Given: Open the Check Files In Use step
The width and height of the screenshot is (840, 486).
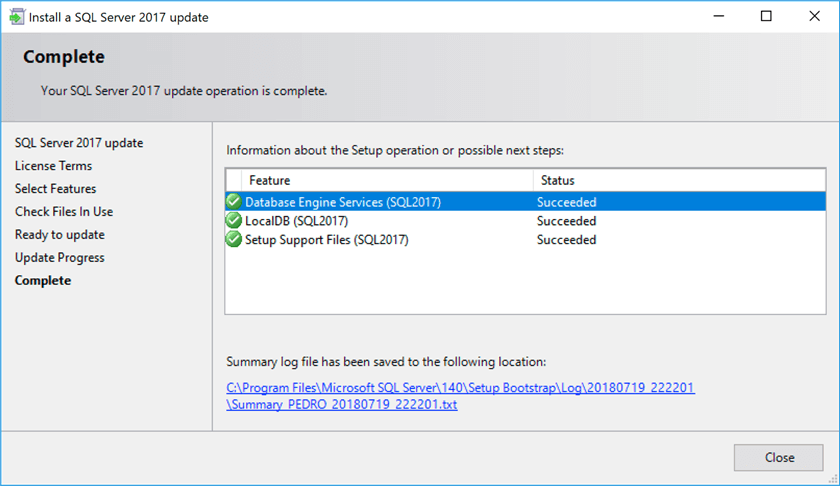Looking at the screenshot, I should pyautogui.click(x=64, y=212).
